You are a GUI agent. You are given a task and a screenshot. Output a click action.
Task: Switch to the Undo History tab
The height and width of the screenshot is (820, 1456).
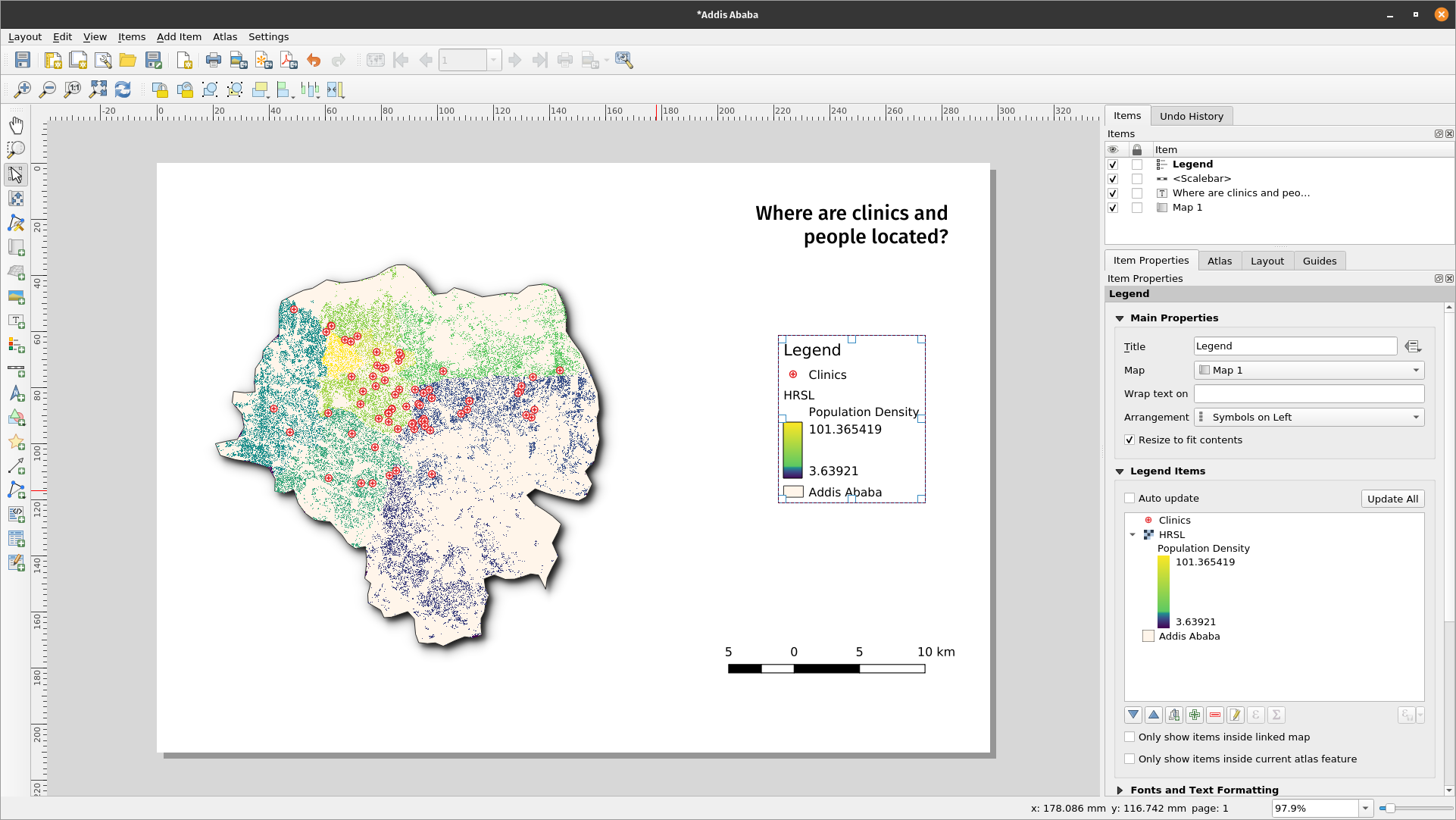1192,116
